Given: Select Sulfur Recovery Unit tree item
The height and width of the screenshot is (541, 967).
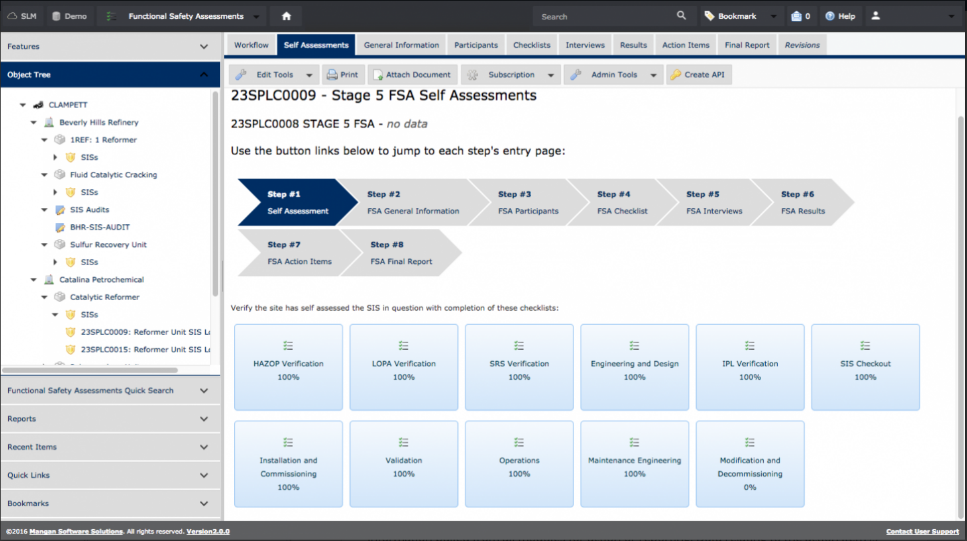Looking at the screenshot, I should pyautogui.click(x=108, y=244).
